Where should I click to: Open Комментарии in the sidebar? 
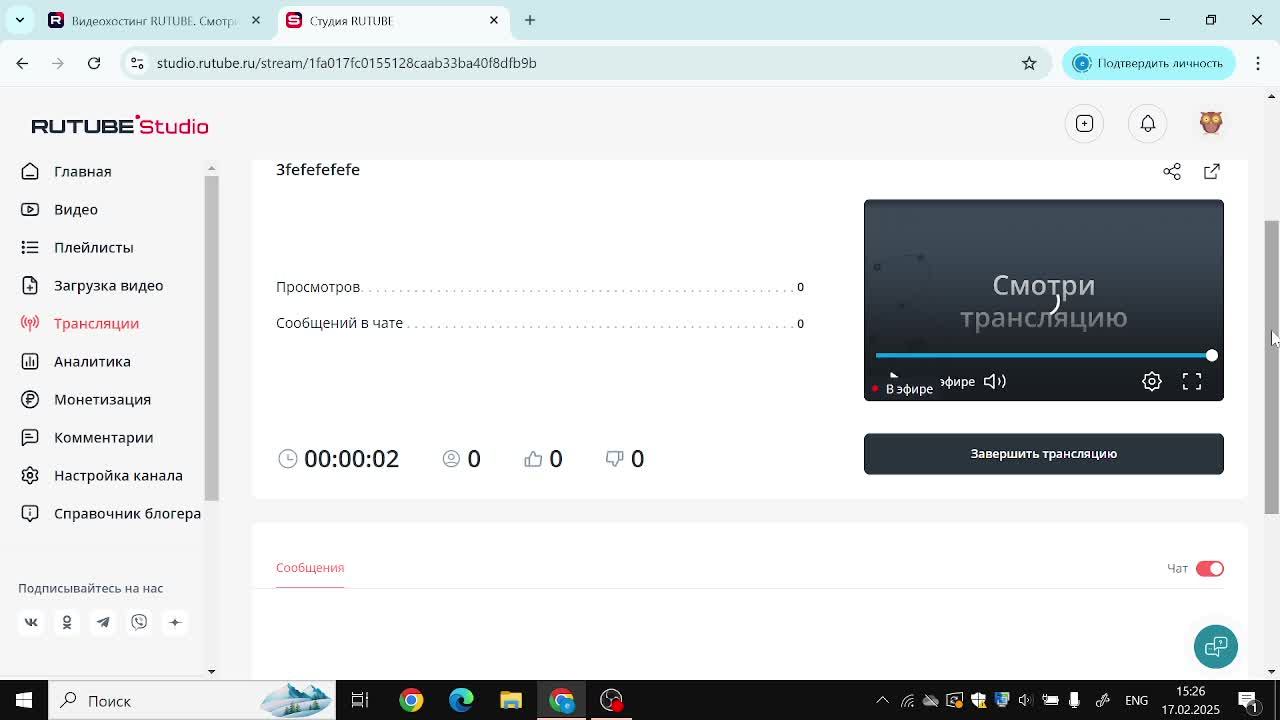(103, 437)
